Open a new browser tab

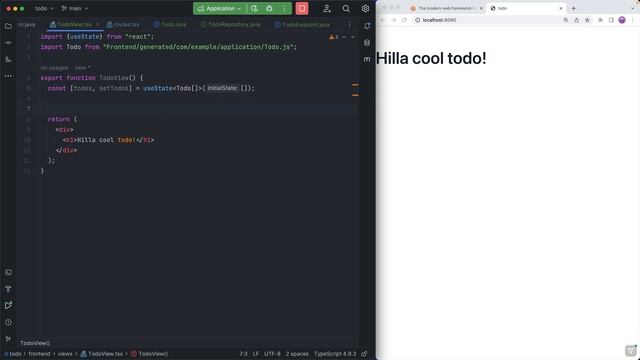tap(573, 8)
